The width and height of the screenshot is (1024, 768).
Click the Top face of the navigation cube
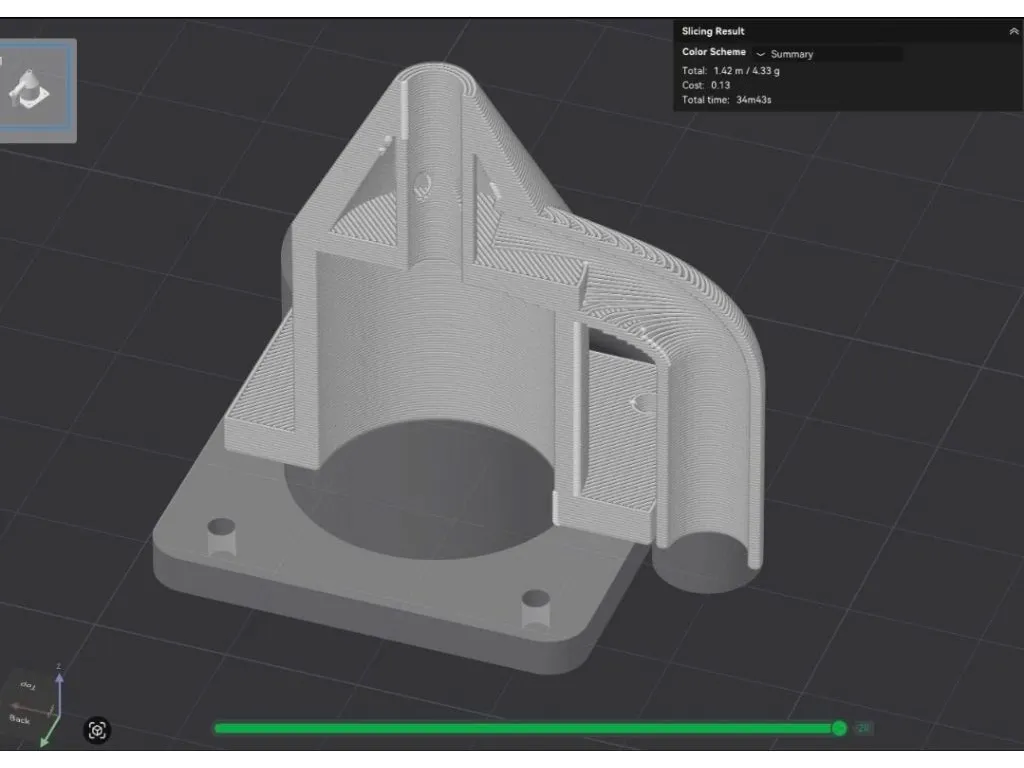coord(28,686)
